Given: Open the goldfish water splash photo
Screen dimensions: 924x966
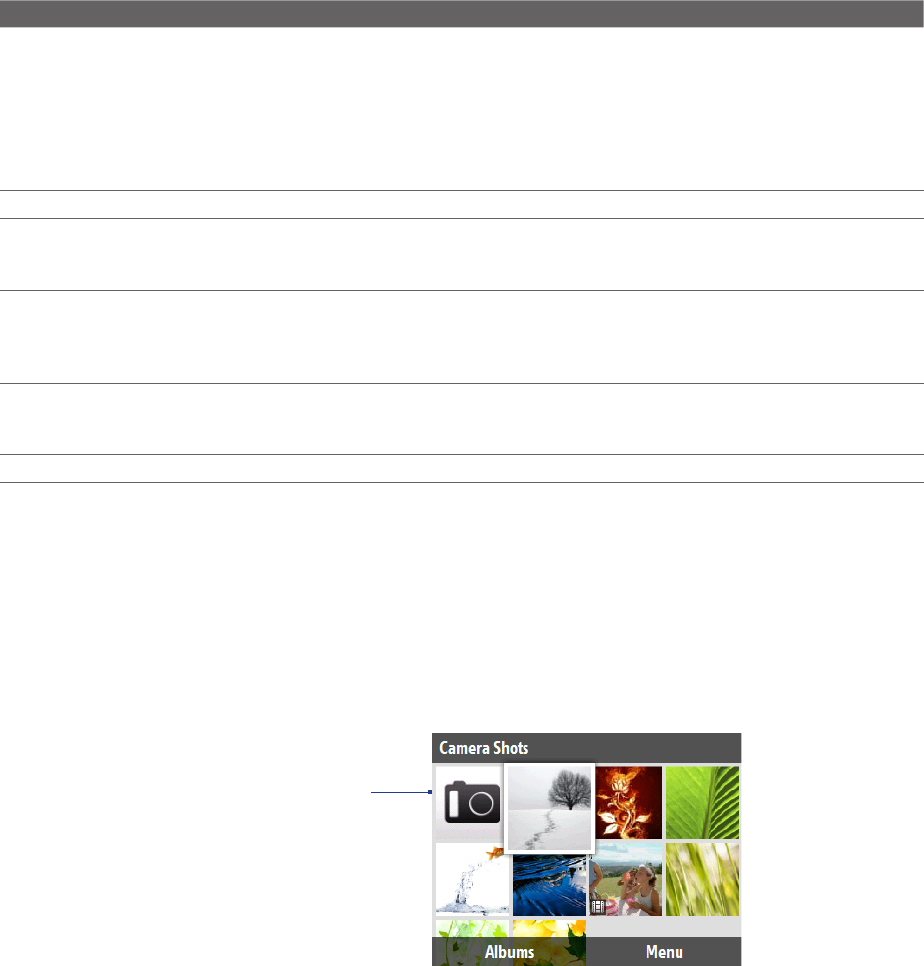Looking at the screenshot, I should pos(472,879).
